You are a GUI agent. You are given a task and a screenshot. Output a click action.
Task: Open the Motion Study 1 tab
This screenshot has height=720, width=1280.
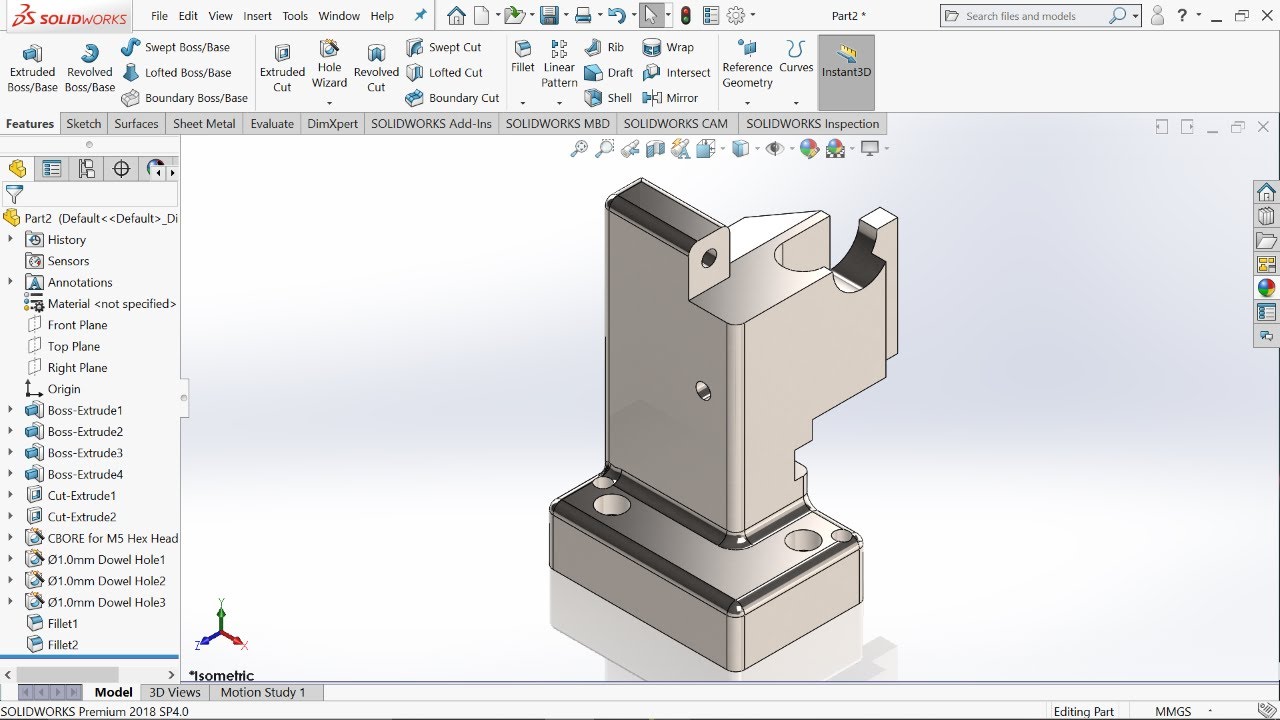pyautogui.click(x=263, y=692)
